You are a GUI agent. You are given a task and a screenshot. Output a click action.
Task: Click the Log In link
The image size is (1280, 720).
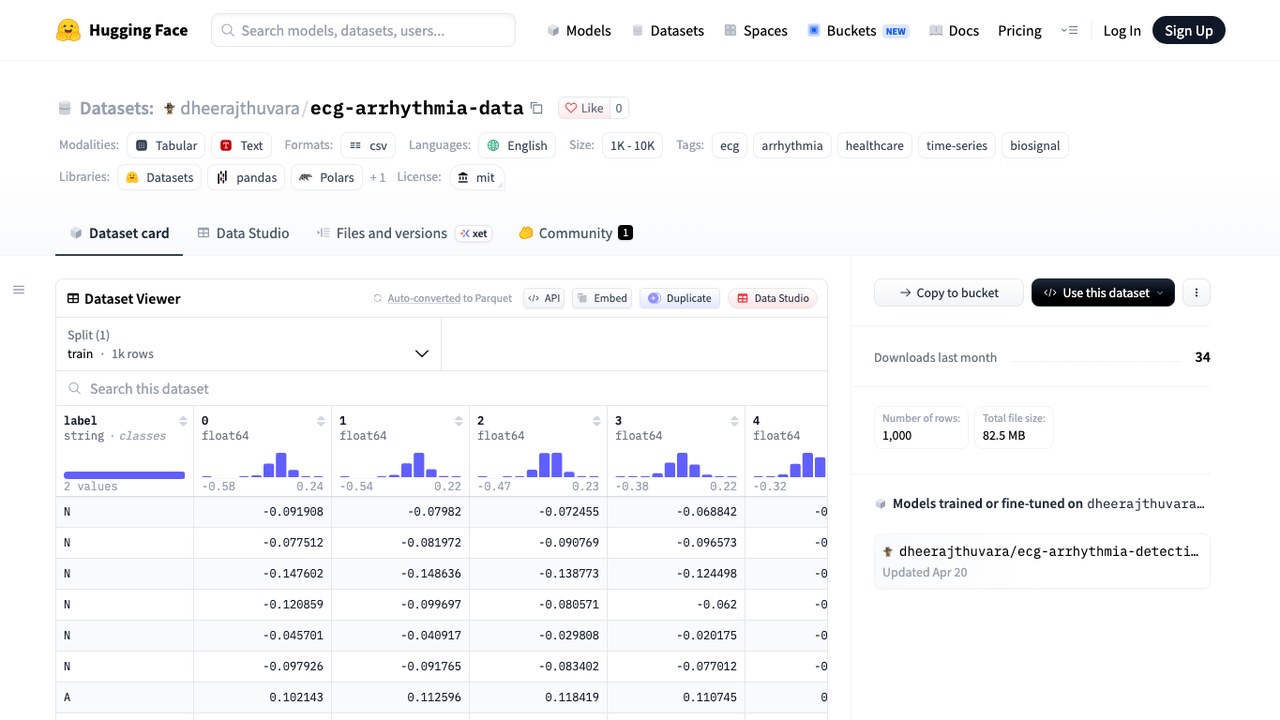[1122, 30]
